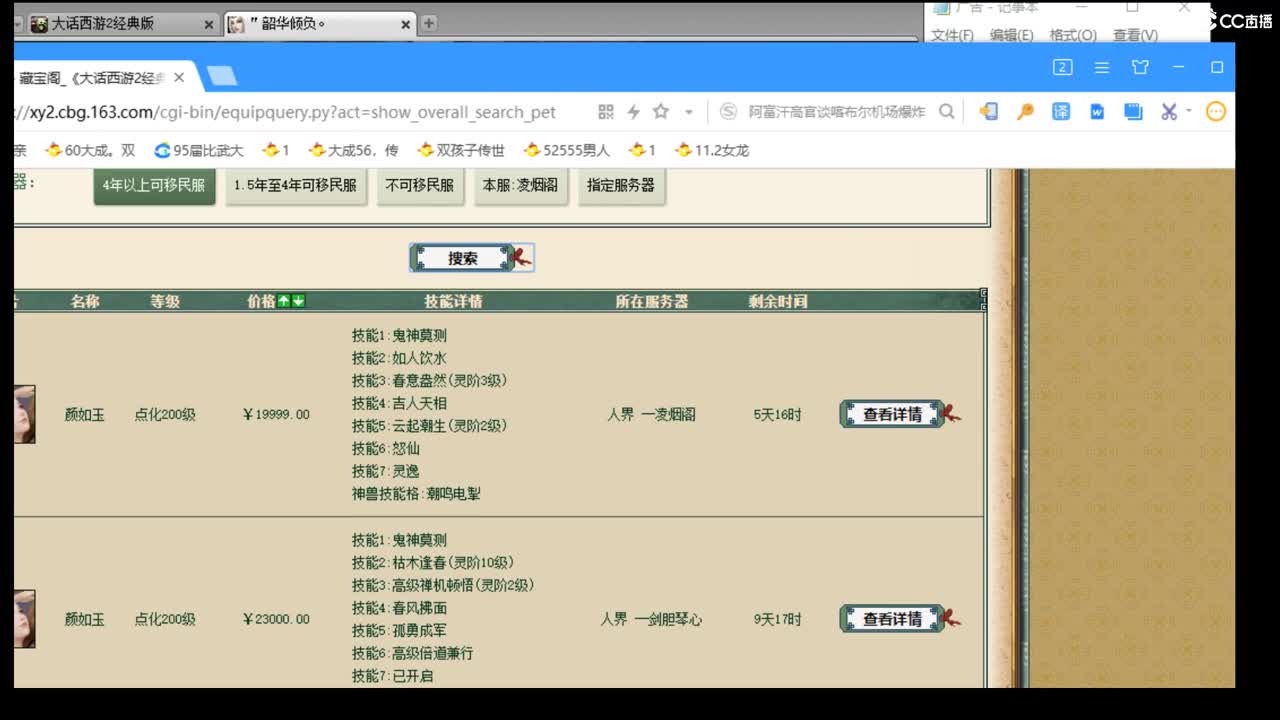Open bookmark 60大成。双
The image size is (1280, 720).
[x=90, y=150]
